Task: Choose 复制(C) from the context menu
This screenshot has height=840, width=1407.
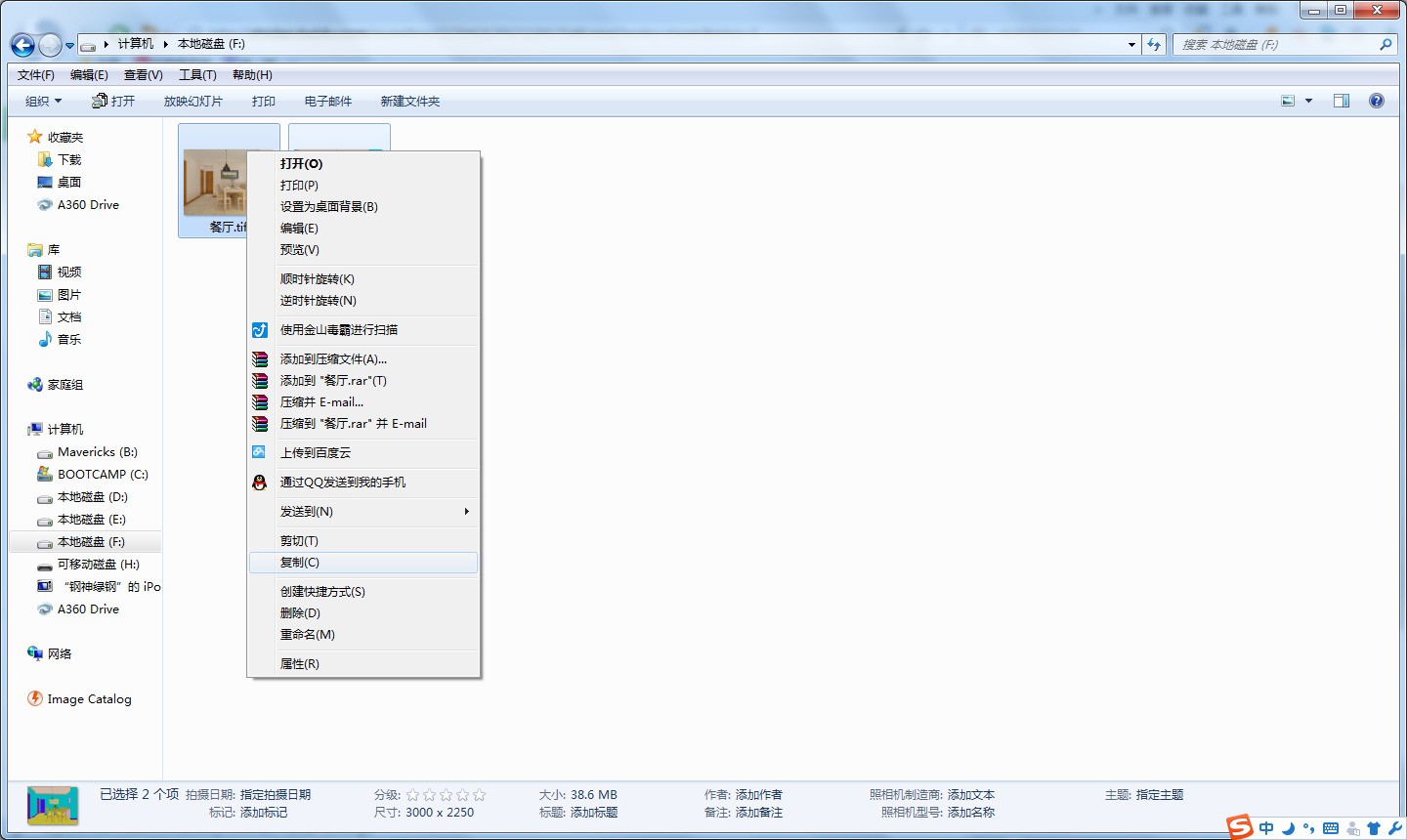Action: tap(363, 563)
